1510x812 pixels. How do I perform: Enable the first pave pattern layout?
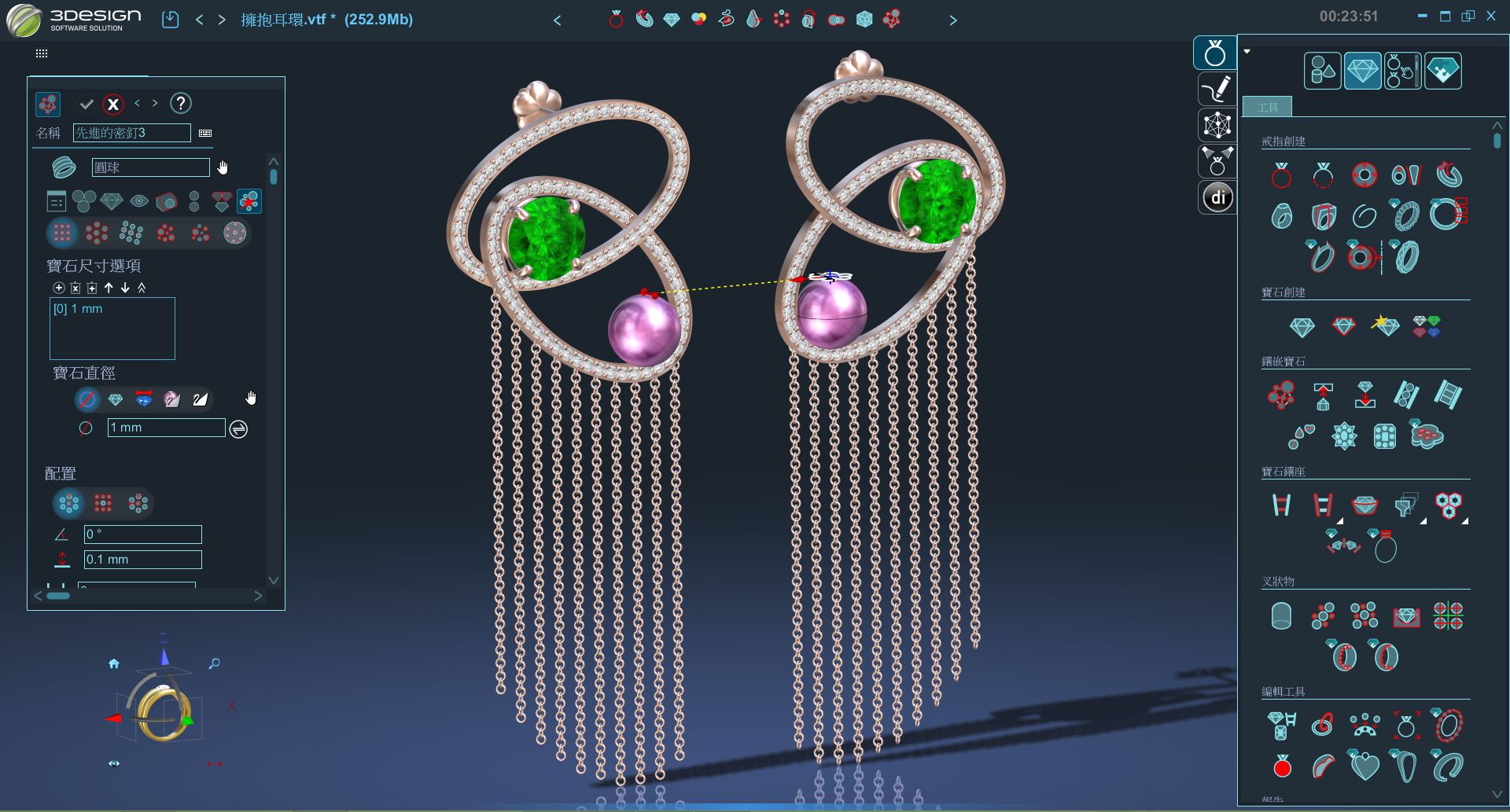coord(62,233)
